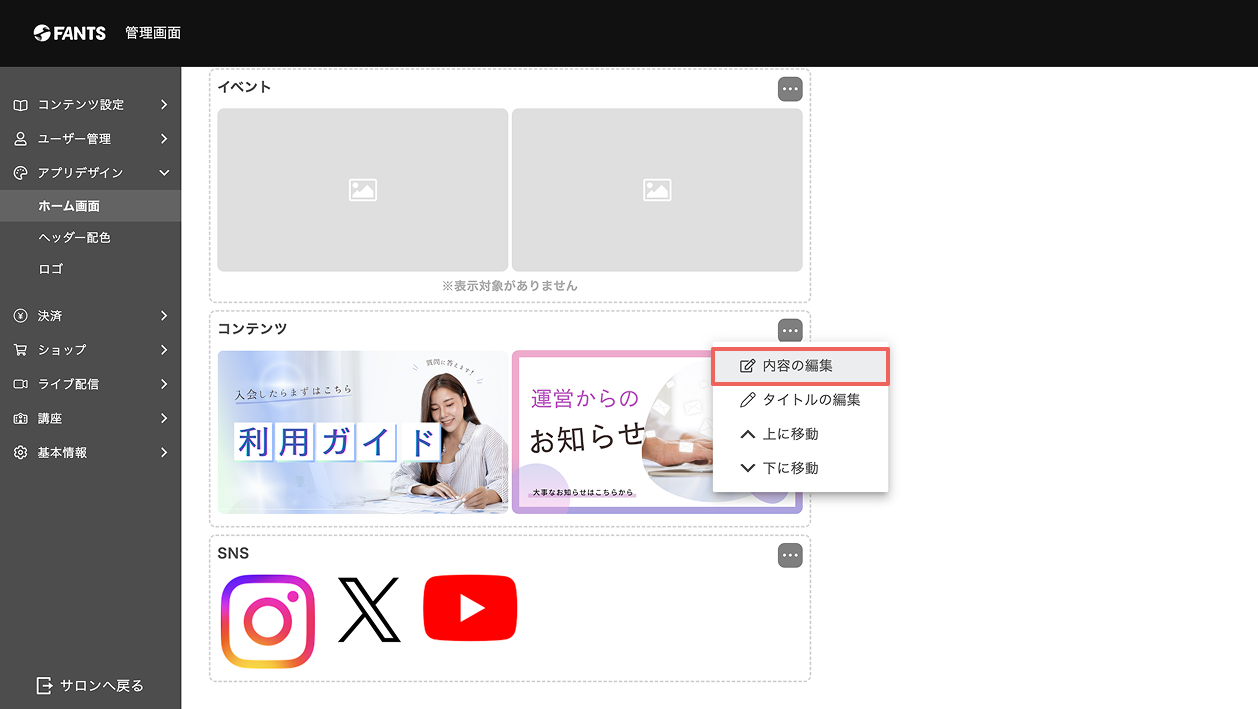Open ロゴ settings in the sidebar

pyautogui.click(x=90, y=269)
